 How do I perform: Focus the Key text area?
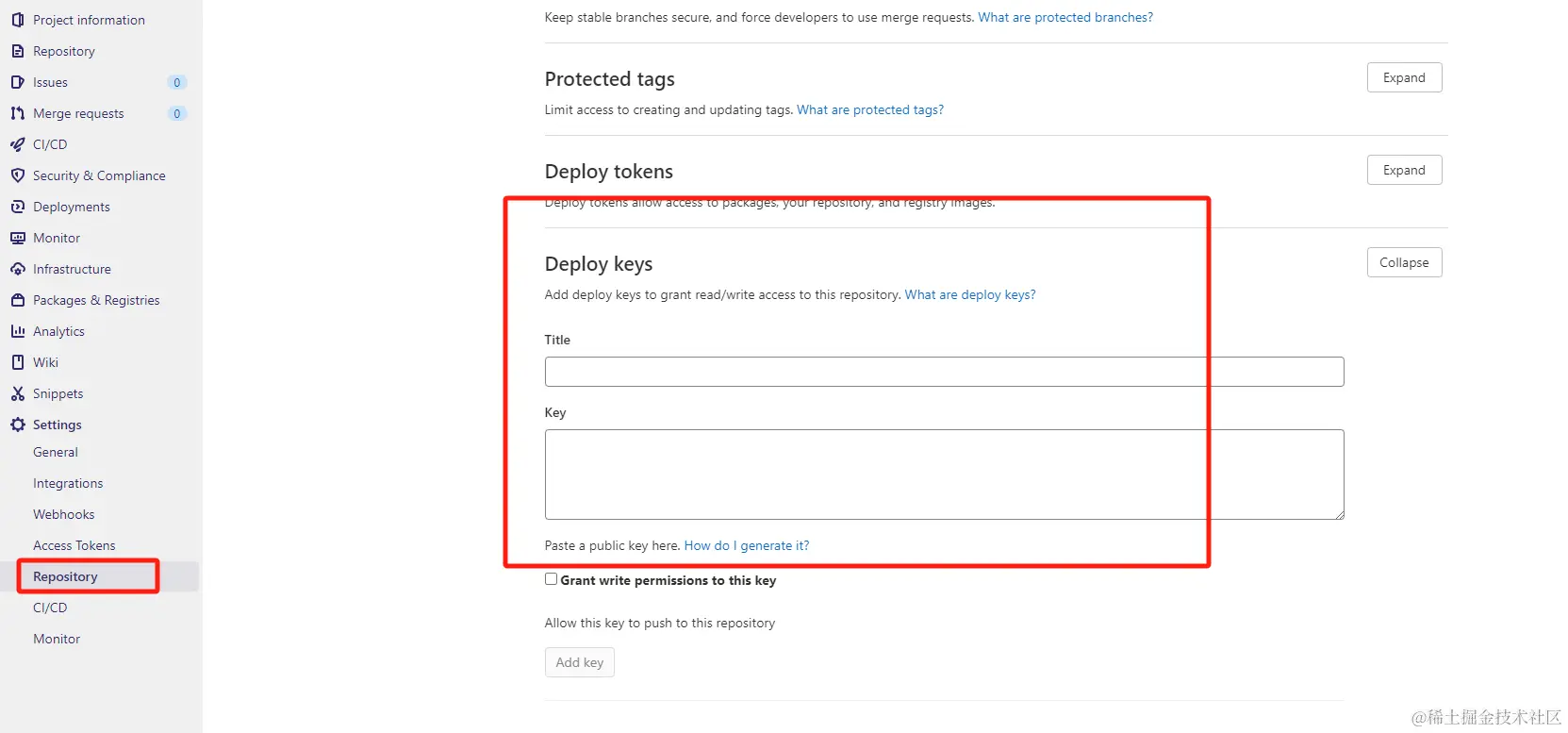pyautogui.click(x=943, y=474)
